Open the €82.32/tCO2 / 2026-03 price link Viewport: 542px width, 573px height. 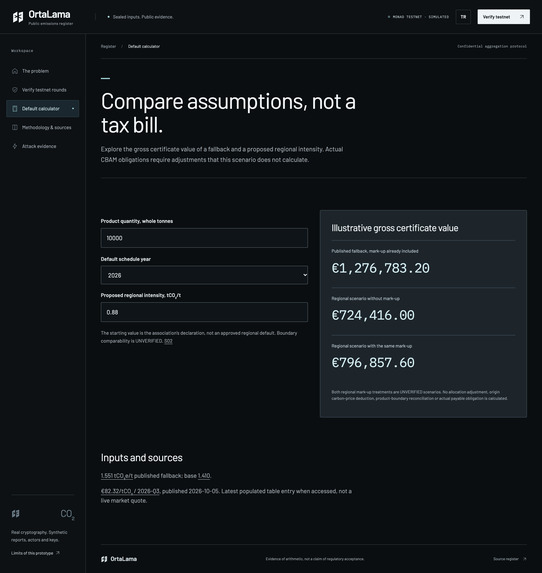click(130, 491)
